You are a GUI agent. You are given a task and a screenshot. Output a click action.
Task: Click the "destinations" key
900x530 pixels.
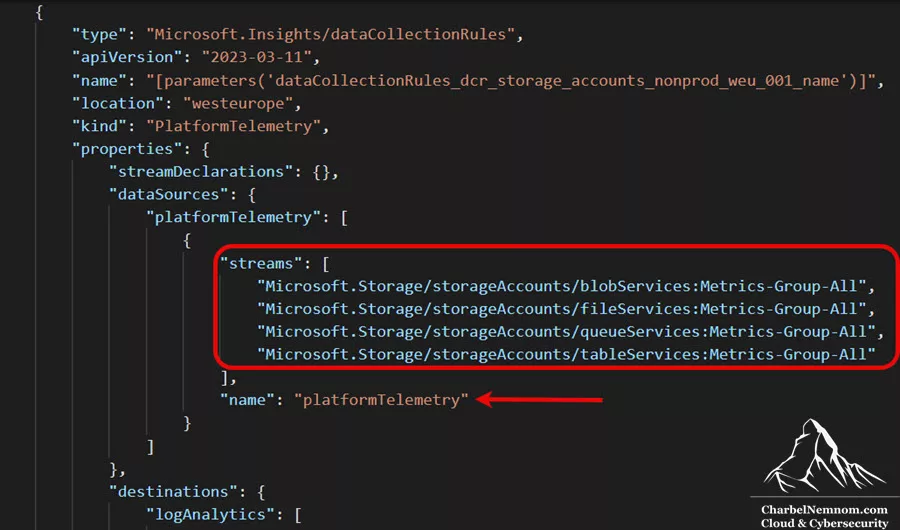pos(173,492)
